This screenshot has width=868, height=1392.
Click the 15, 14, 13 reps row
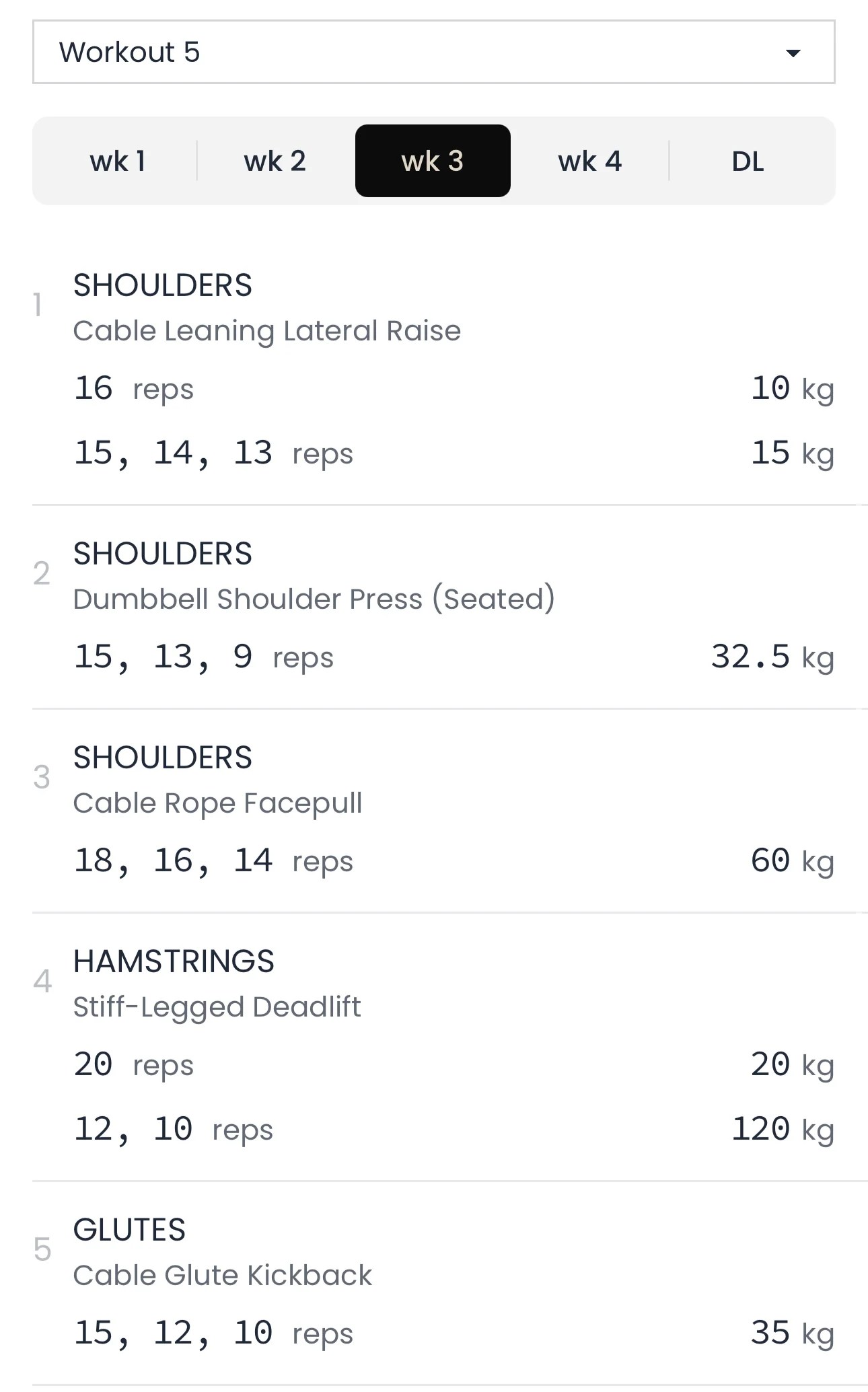coord(213,453)
